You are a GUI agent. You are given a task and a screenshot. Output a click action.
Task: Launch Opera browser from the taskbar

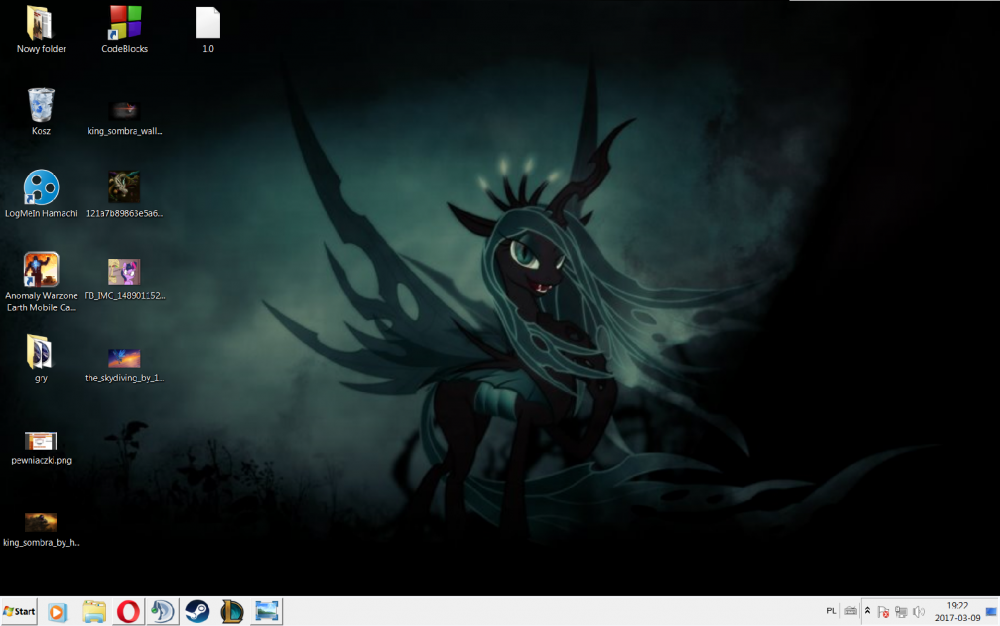click(x=127, y=611)
